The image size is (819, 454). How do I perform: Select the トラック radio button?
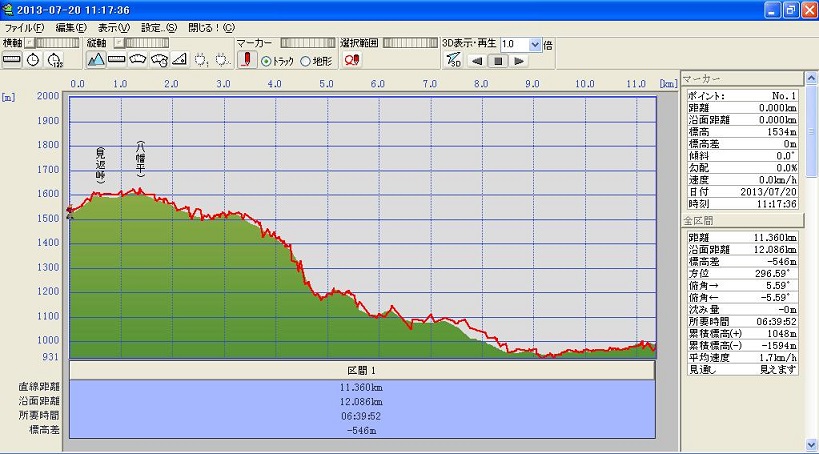point(266,61)
